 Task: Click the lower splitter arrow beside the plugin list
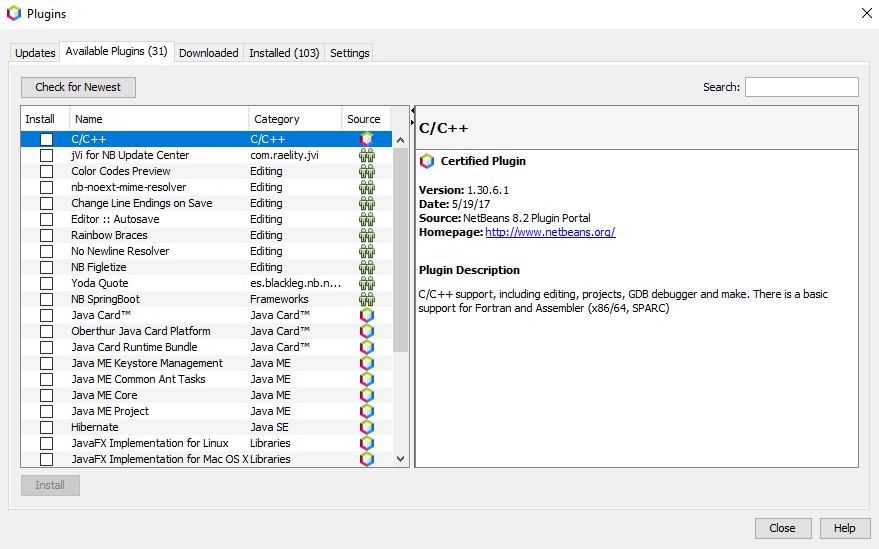[x=413, y=122]
